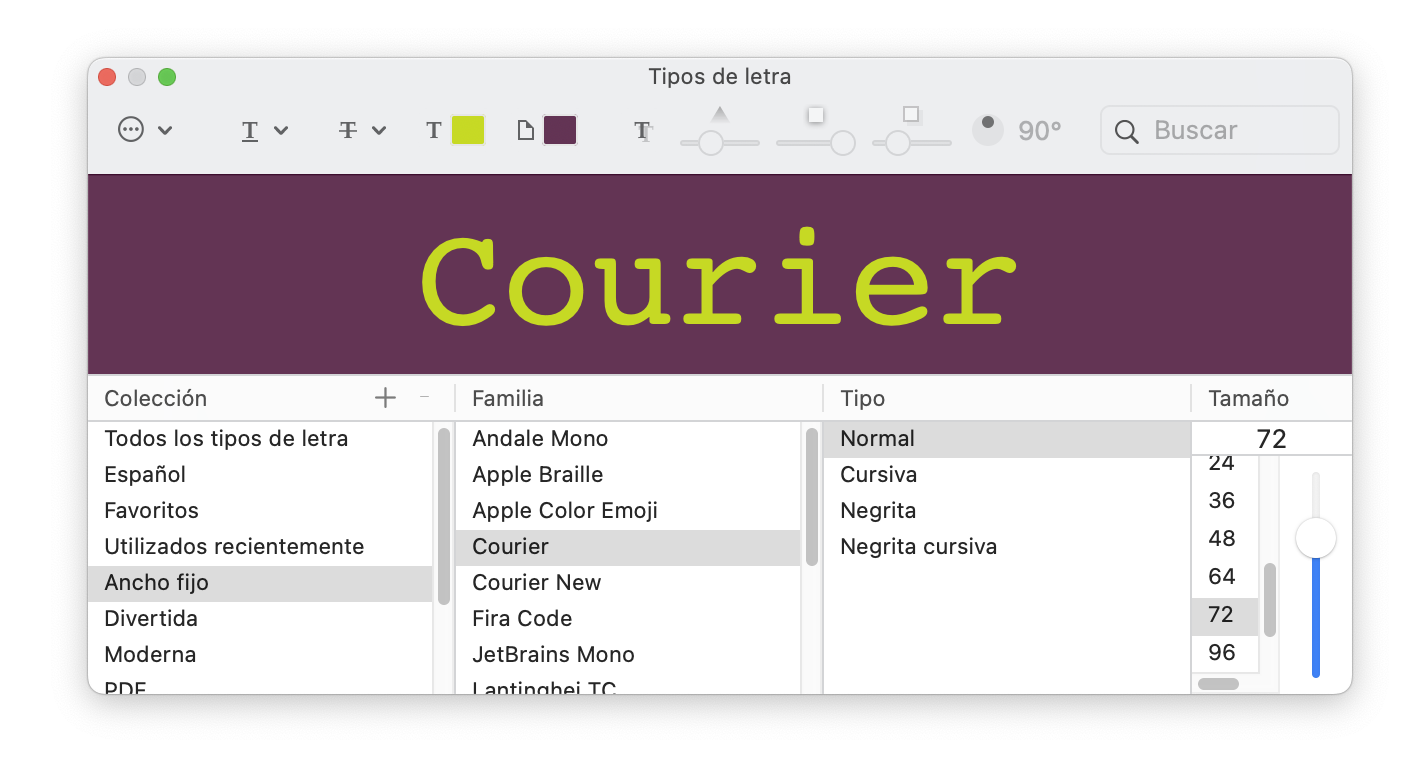Click the vertical blue font size slider
This screenshot has width=1418, height=780.
pyautogui.click(x=1316, y=575)
